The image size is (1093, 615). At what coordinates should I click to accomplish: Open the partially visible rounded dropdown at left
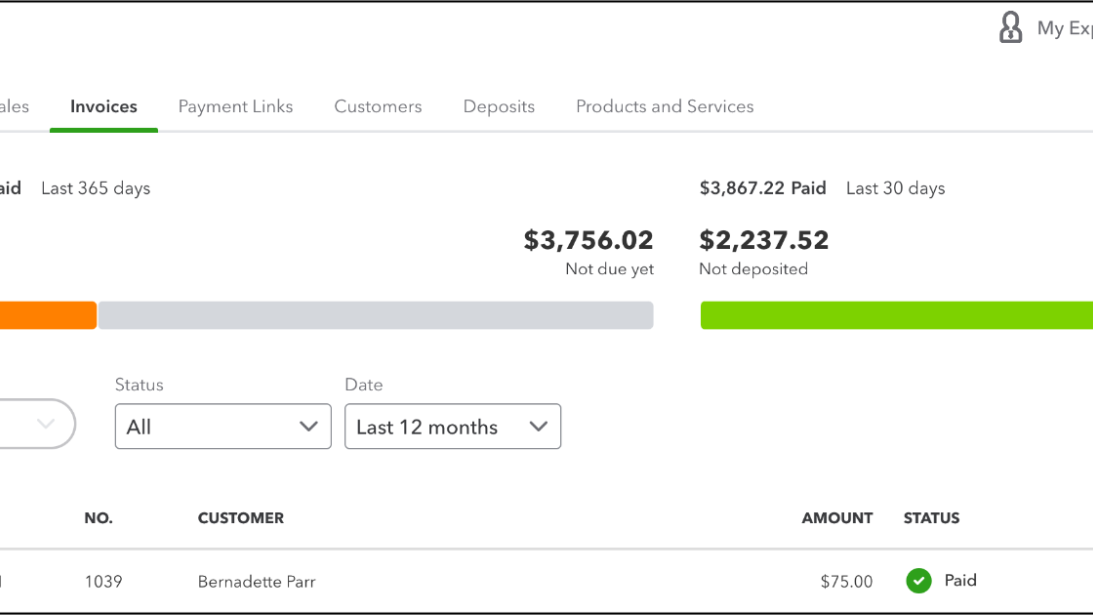38,424
